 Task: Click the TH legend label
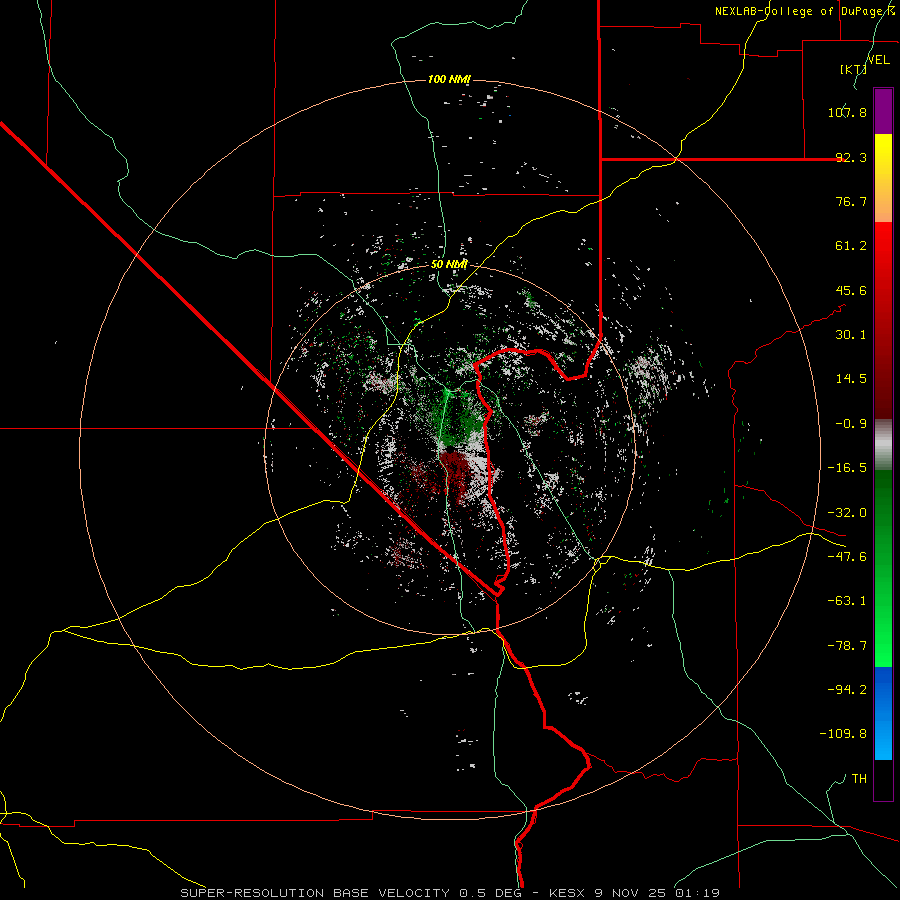(x=859, y=779)
